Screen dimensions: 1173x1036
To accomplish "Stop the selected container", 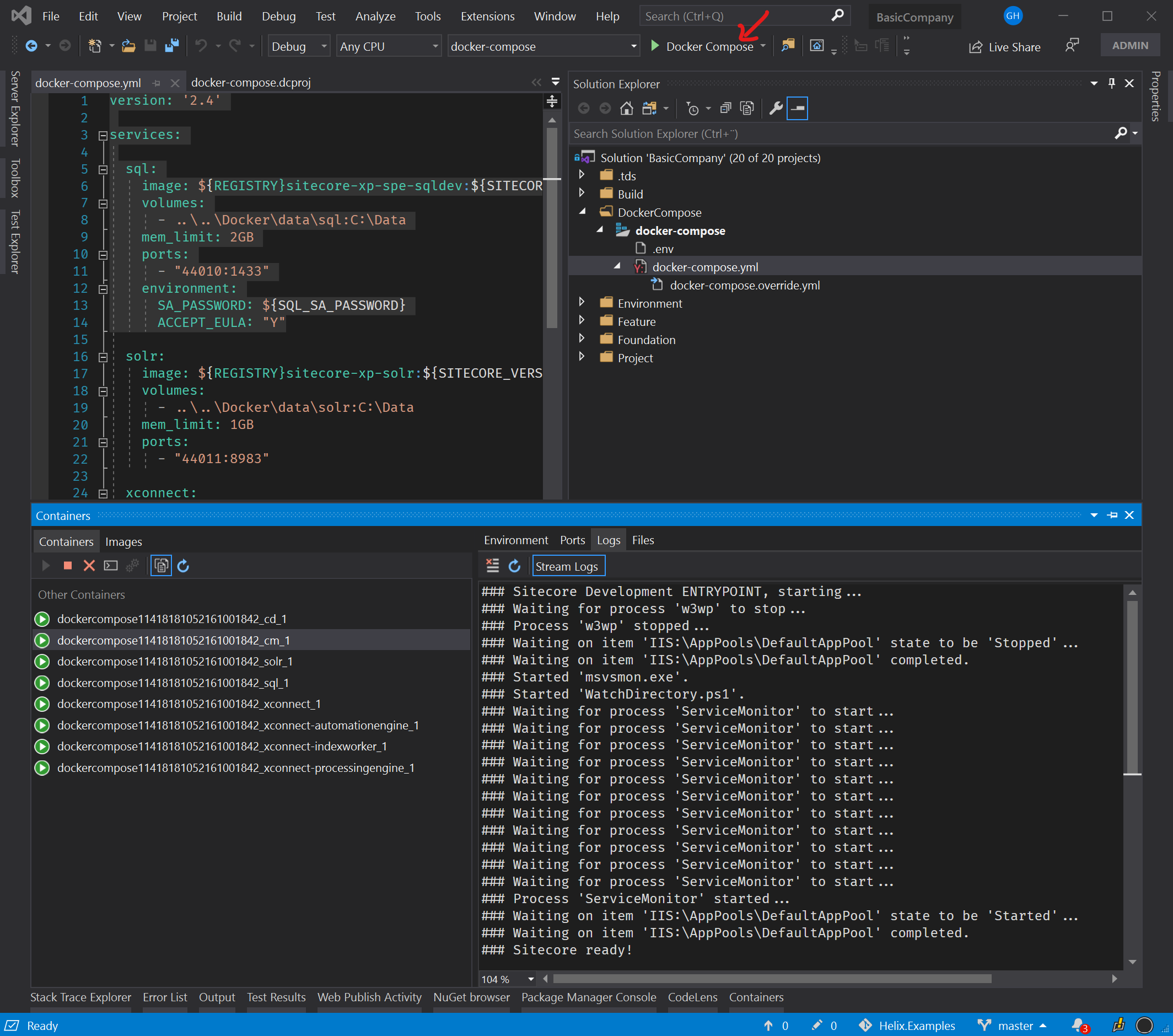I will (x=67, y=565).
